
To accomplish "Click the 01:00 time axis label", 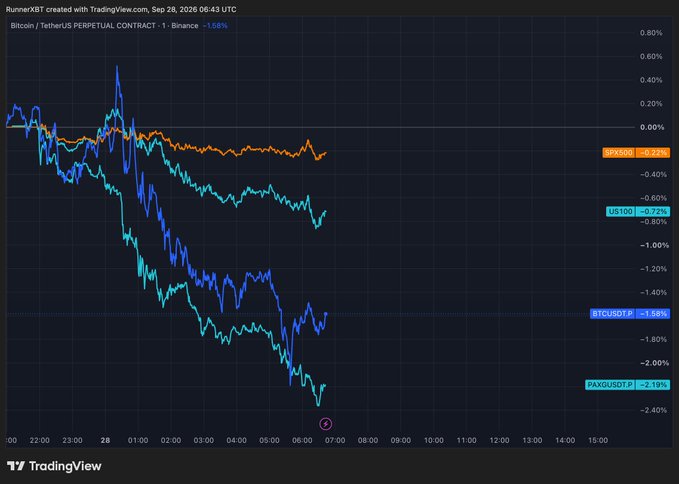I will click(138, 440).
